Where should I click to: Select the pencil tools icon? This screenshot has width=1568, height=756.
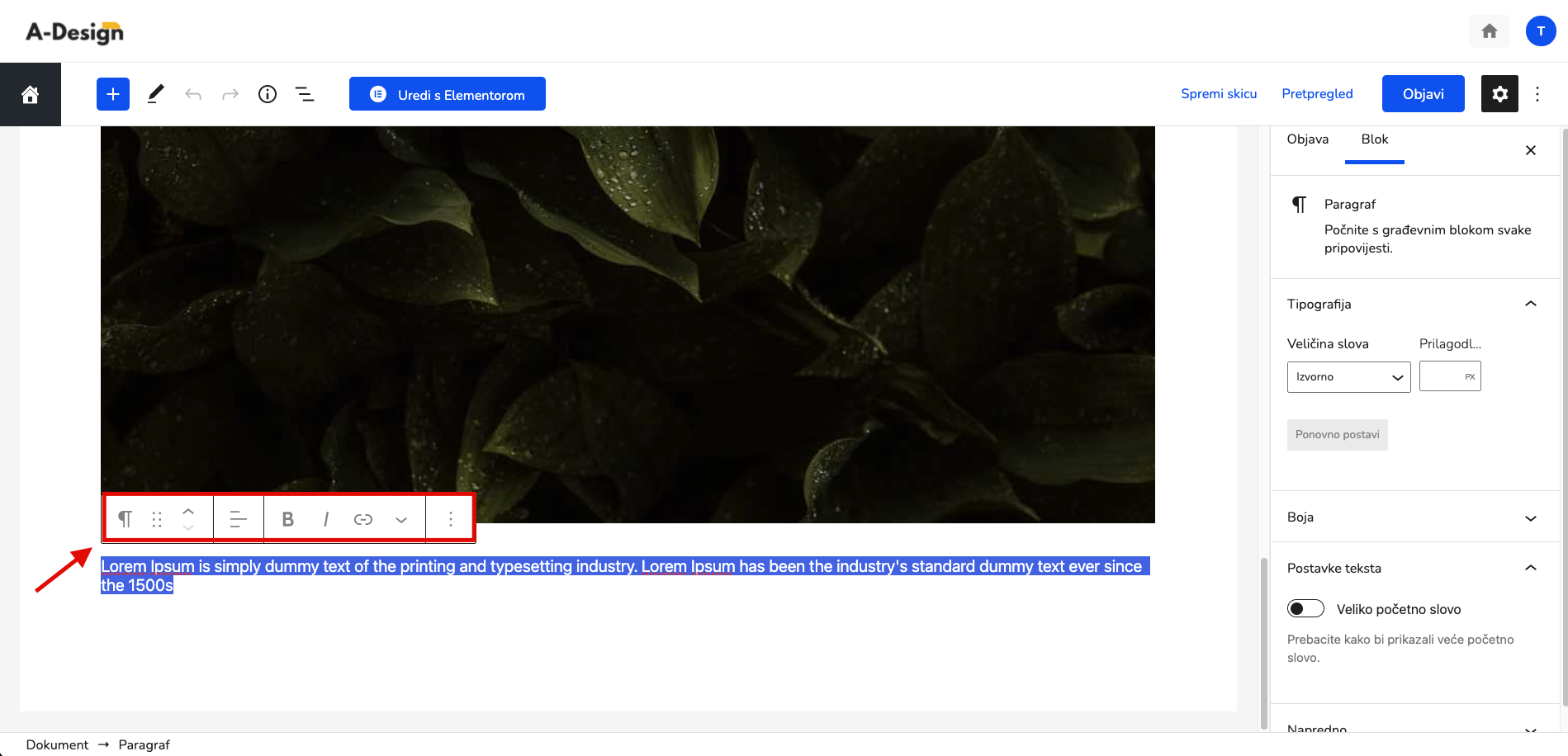[155, 94]
